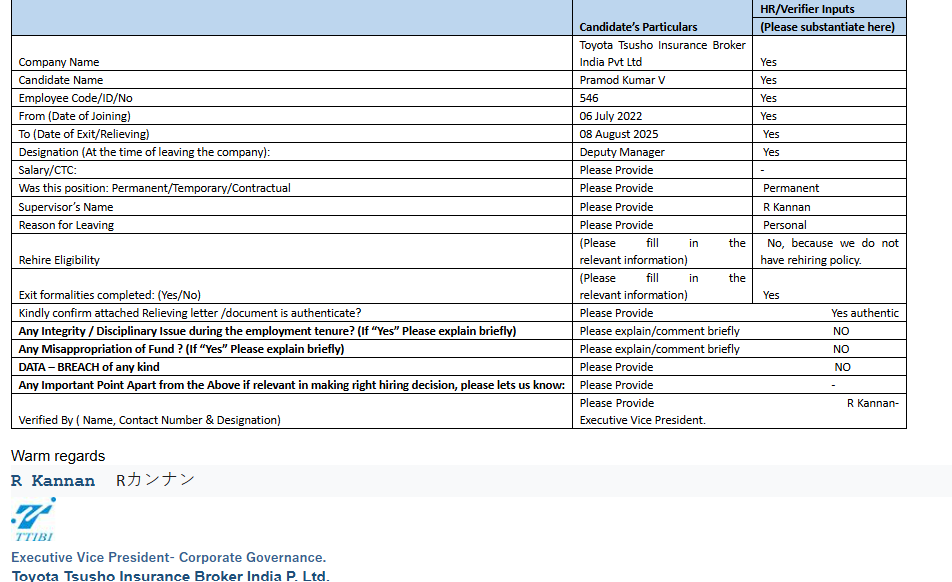Click 'Yes' in the Designation row
952x582 pixels.
coord(771,152)
